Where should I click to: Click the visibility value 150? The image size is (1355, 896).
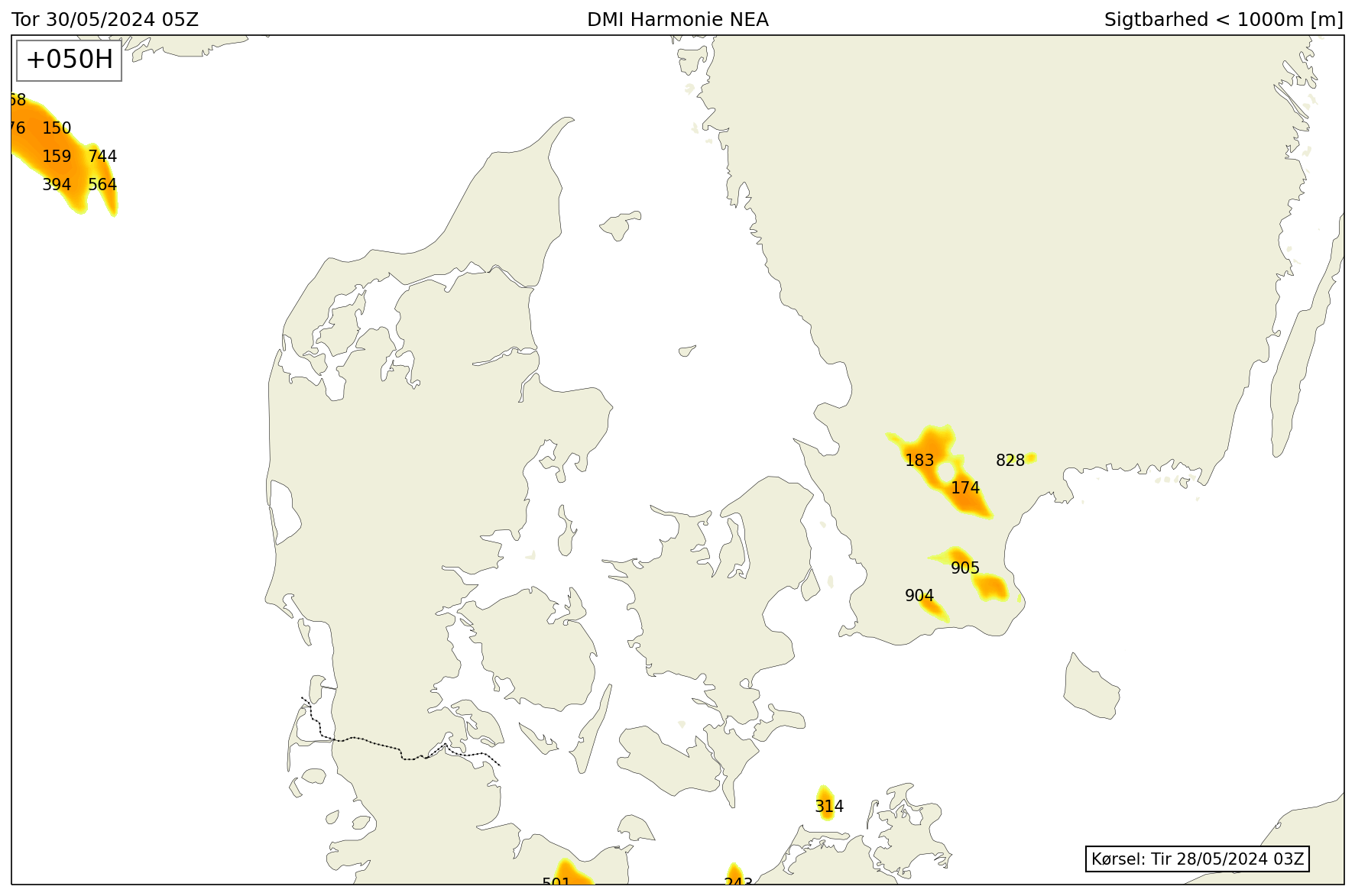coord(57,128)
